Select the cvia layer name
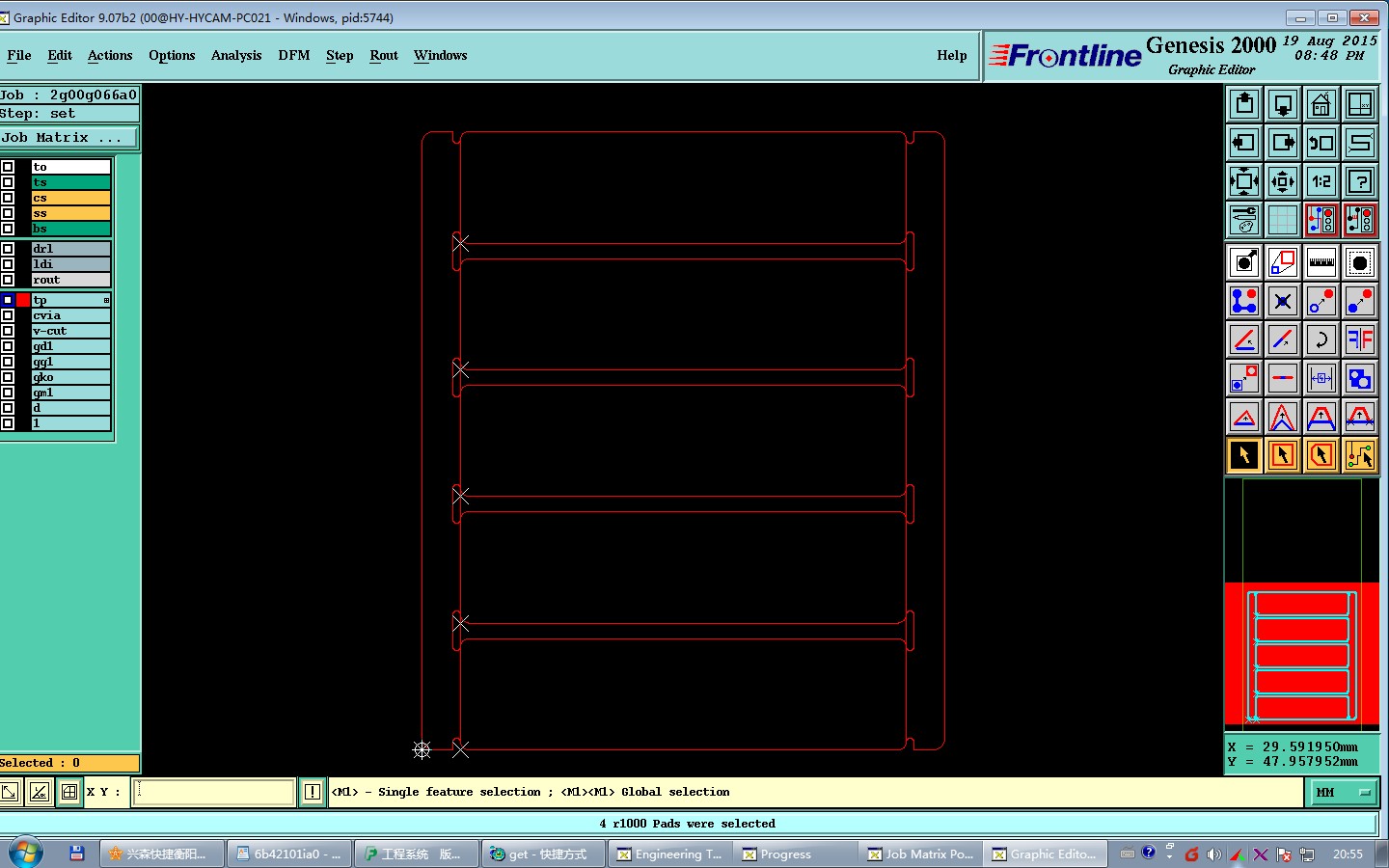This screenshot has width=1389, height=868. tap(71, 315)
